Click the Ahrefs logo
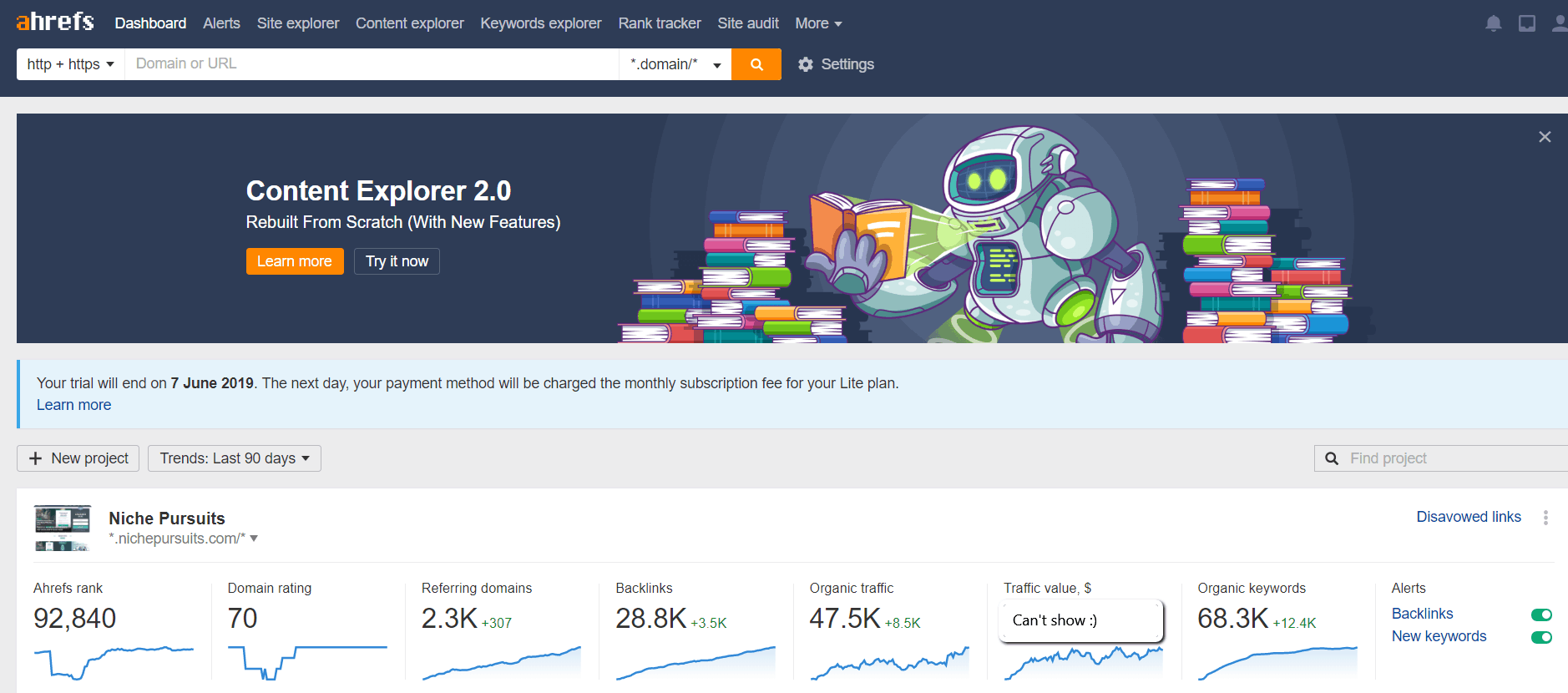The width and height of the screenshot is (1568, 693). point(55,21)
